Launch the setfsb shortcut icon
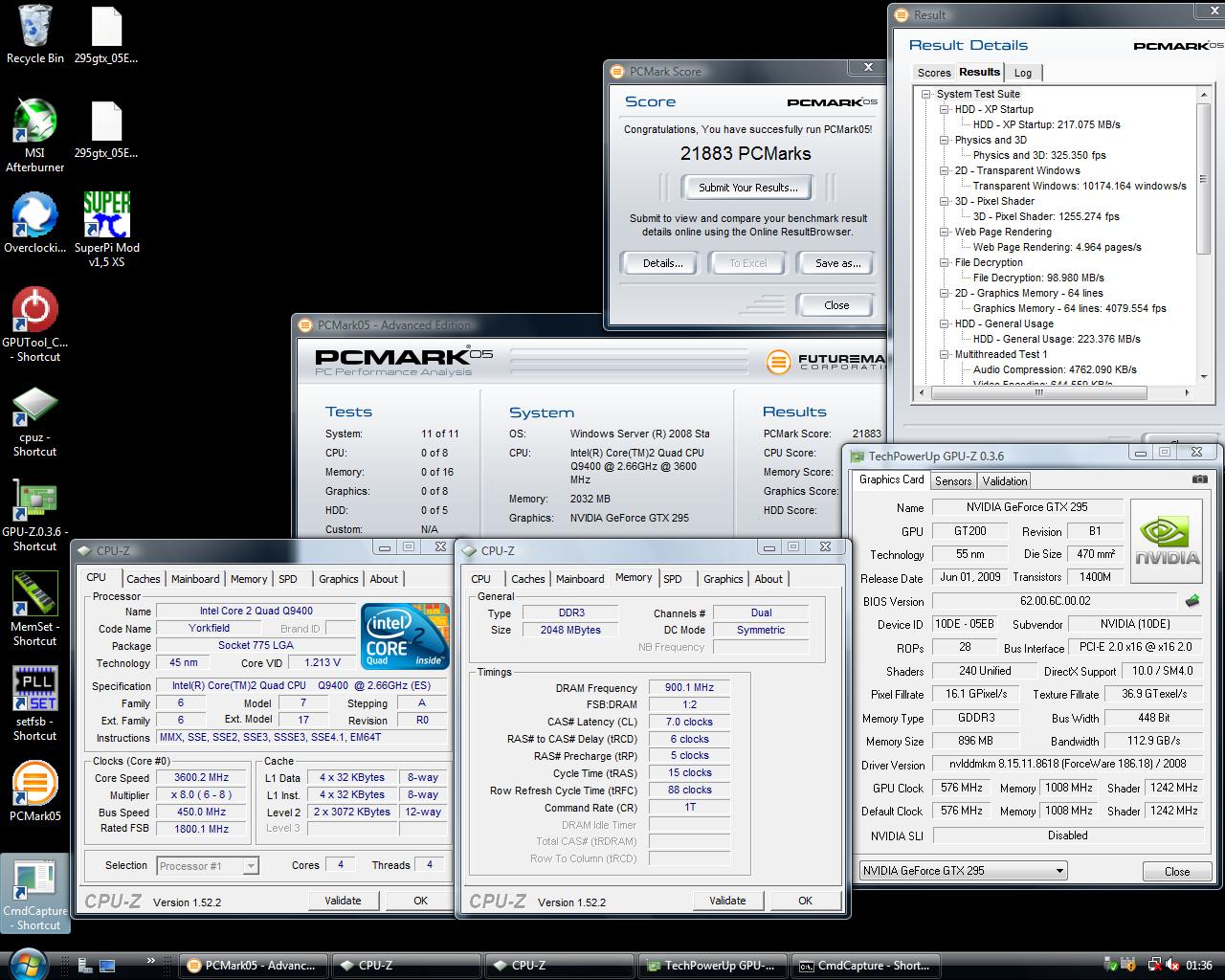This screenshot has height=980, width=1225. coord(35,705)
